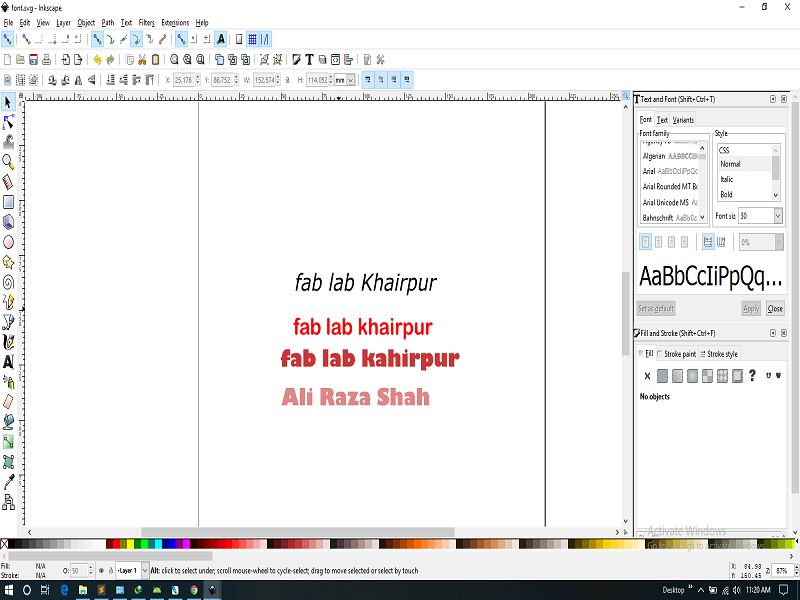Select the Calligraphy pen tool
The image size is (800, 600).
click(8, 342)
